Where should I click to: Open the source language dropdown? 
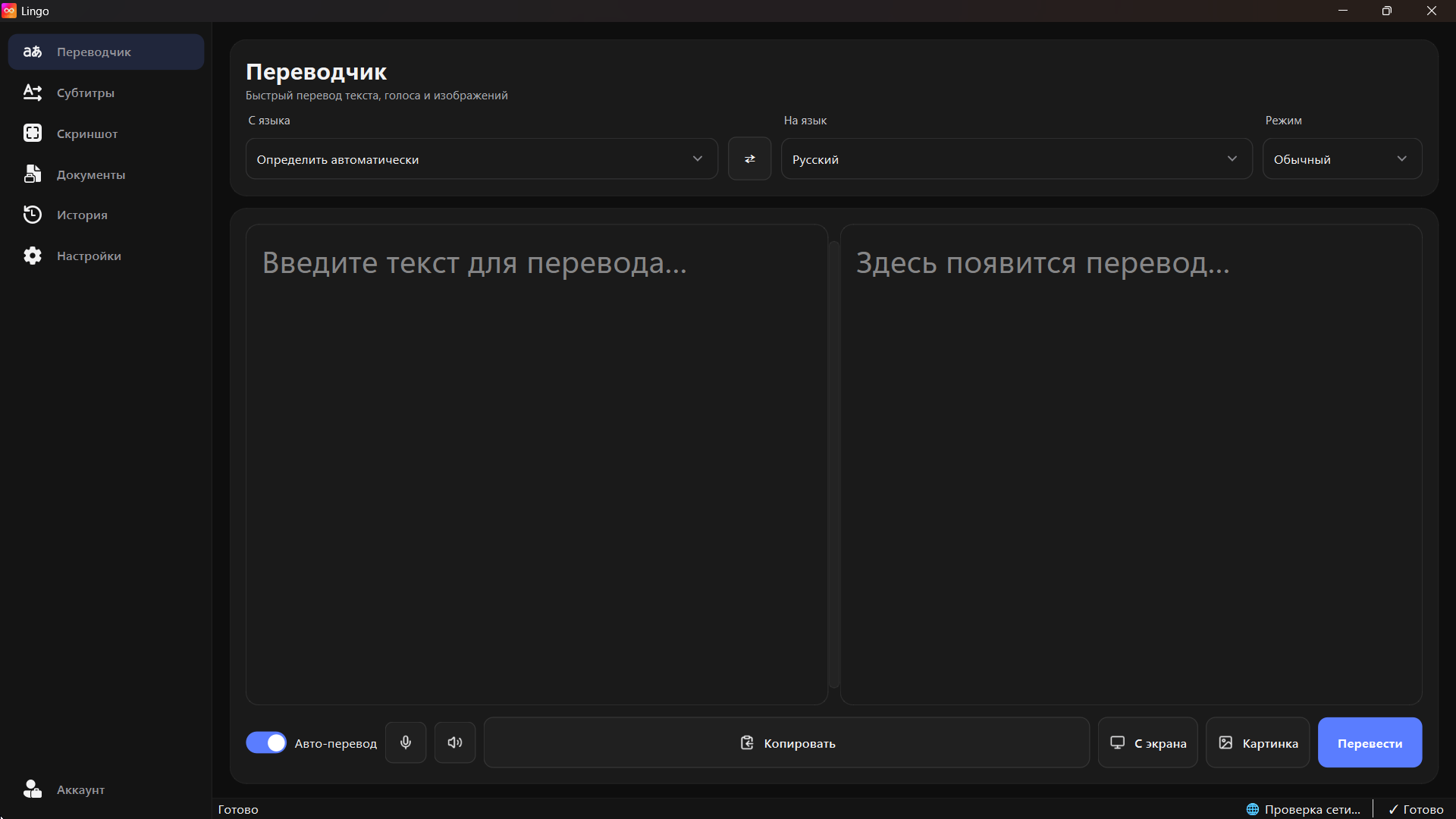pos(482,158)
